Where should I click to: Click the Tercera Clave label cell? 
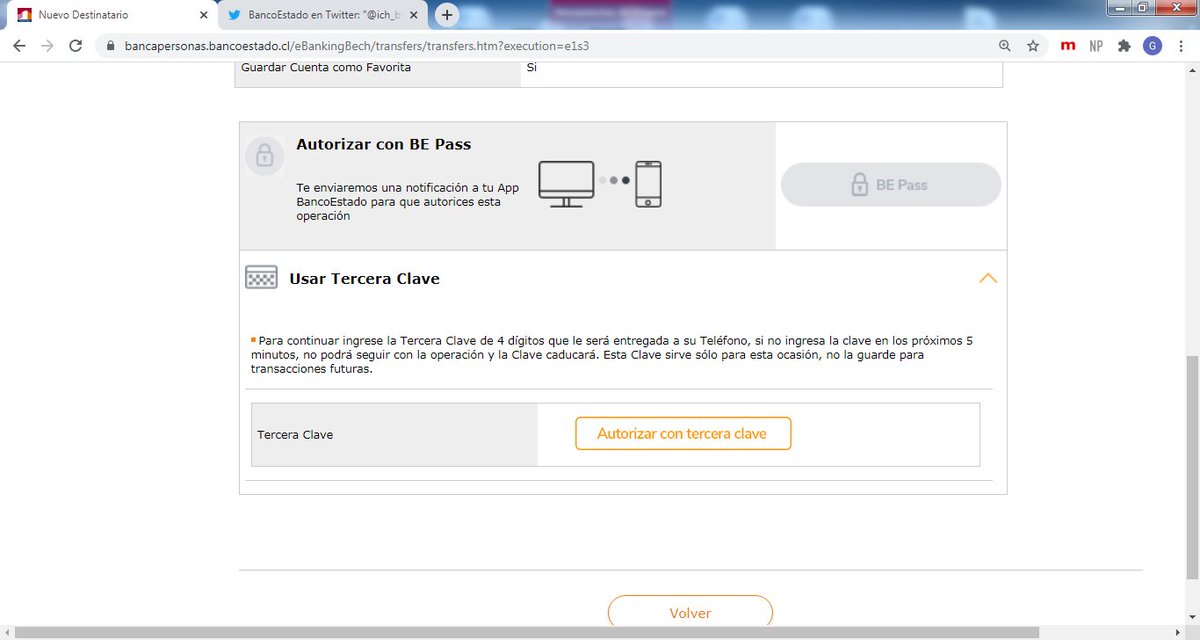tap(394, 435)
